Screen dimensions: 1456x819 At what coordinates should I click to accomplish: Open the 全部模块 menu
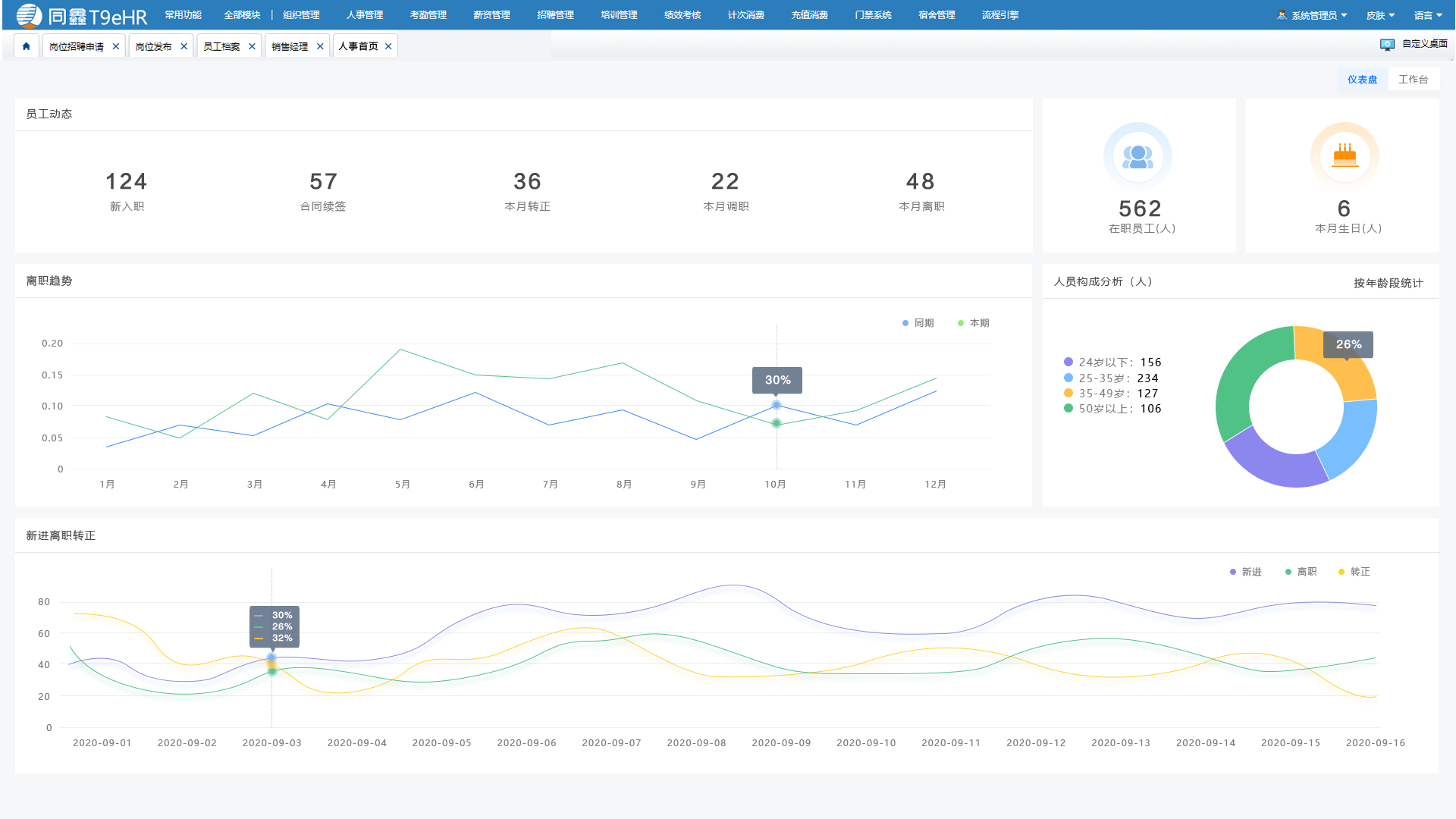click(x=242, y=15)
